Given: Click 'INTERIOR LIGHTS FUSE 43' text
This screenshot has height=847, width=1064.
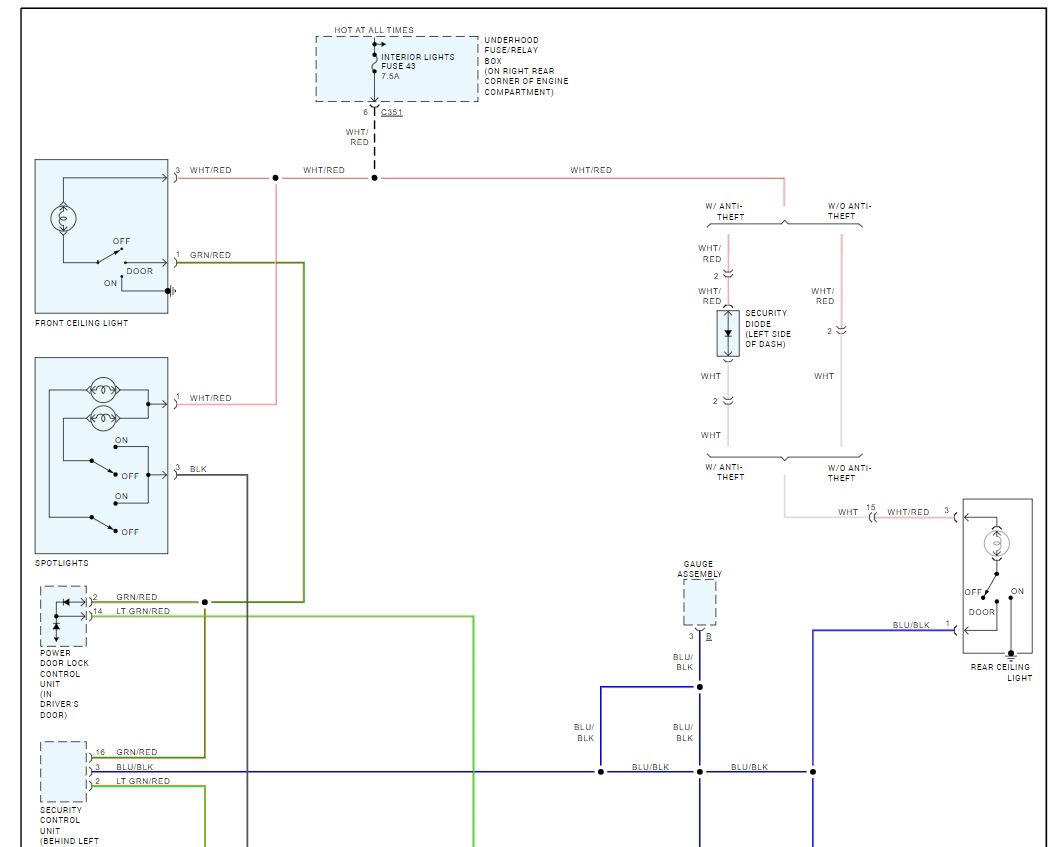Looking at the screenshot, I should pyautogui.click(x=417, y=62).
